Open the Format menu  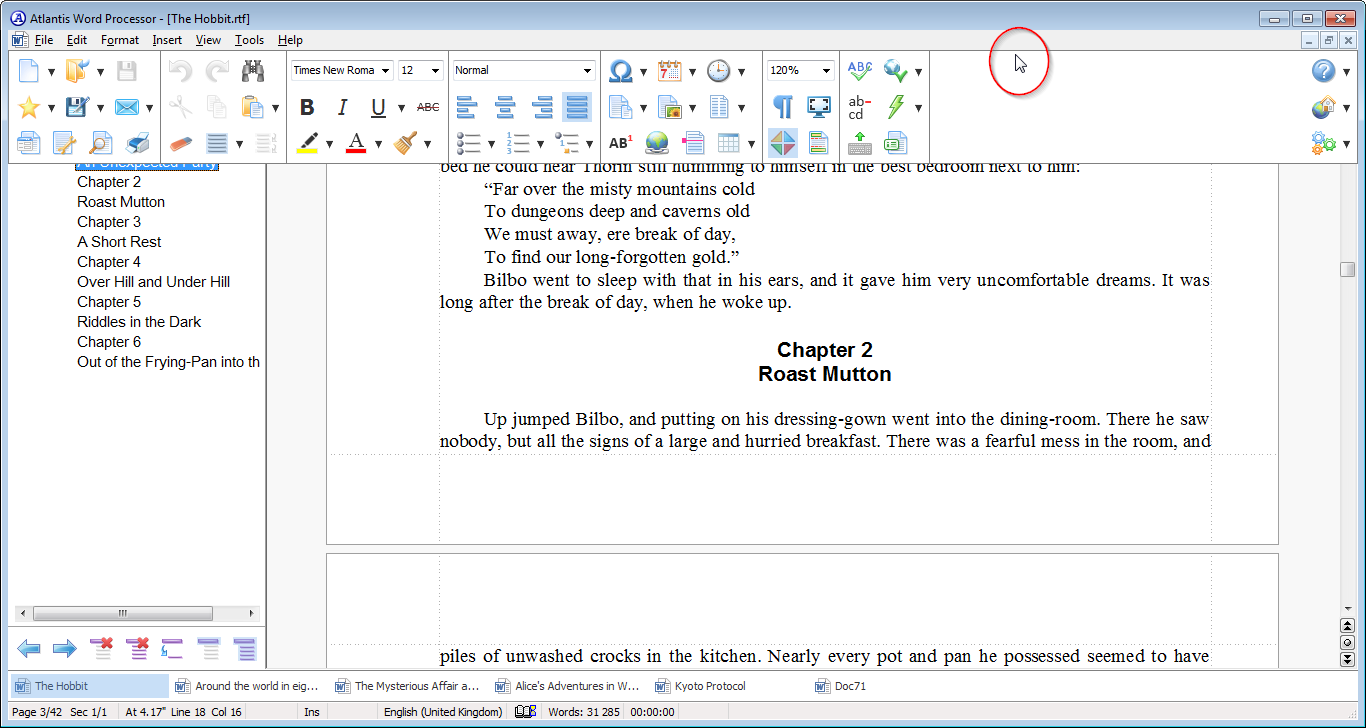tap(120, 40)
